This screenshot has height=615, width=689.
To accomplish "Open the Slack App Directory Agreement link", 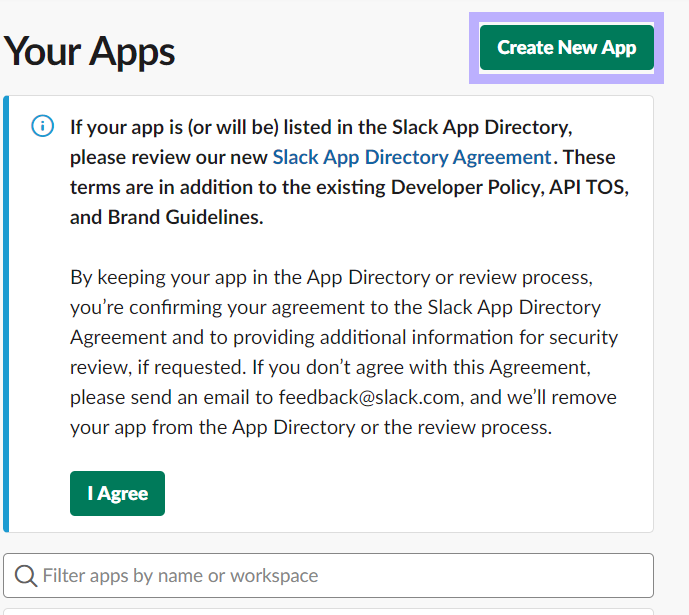I will tap(412, 157).
